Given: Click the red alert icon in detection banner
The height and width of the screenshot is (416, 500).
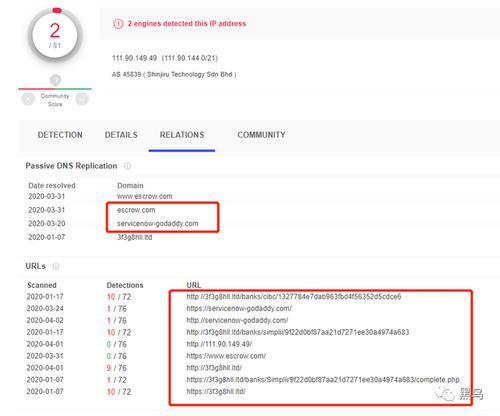Looking at the screenshot, I should [118, 24].
